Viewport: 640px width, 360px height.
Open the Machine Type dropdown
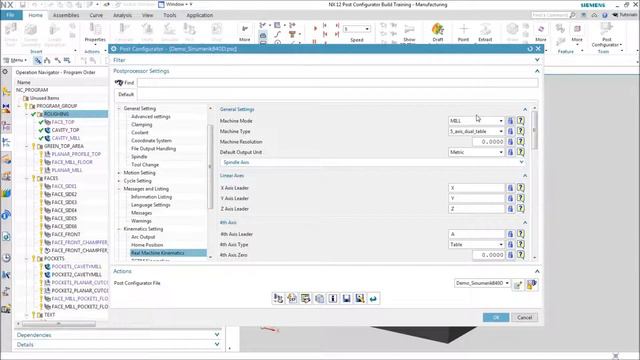pos(501,131)
